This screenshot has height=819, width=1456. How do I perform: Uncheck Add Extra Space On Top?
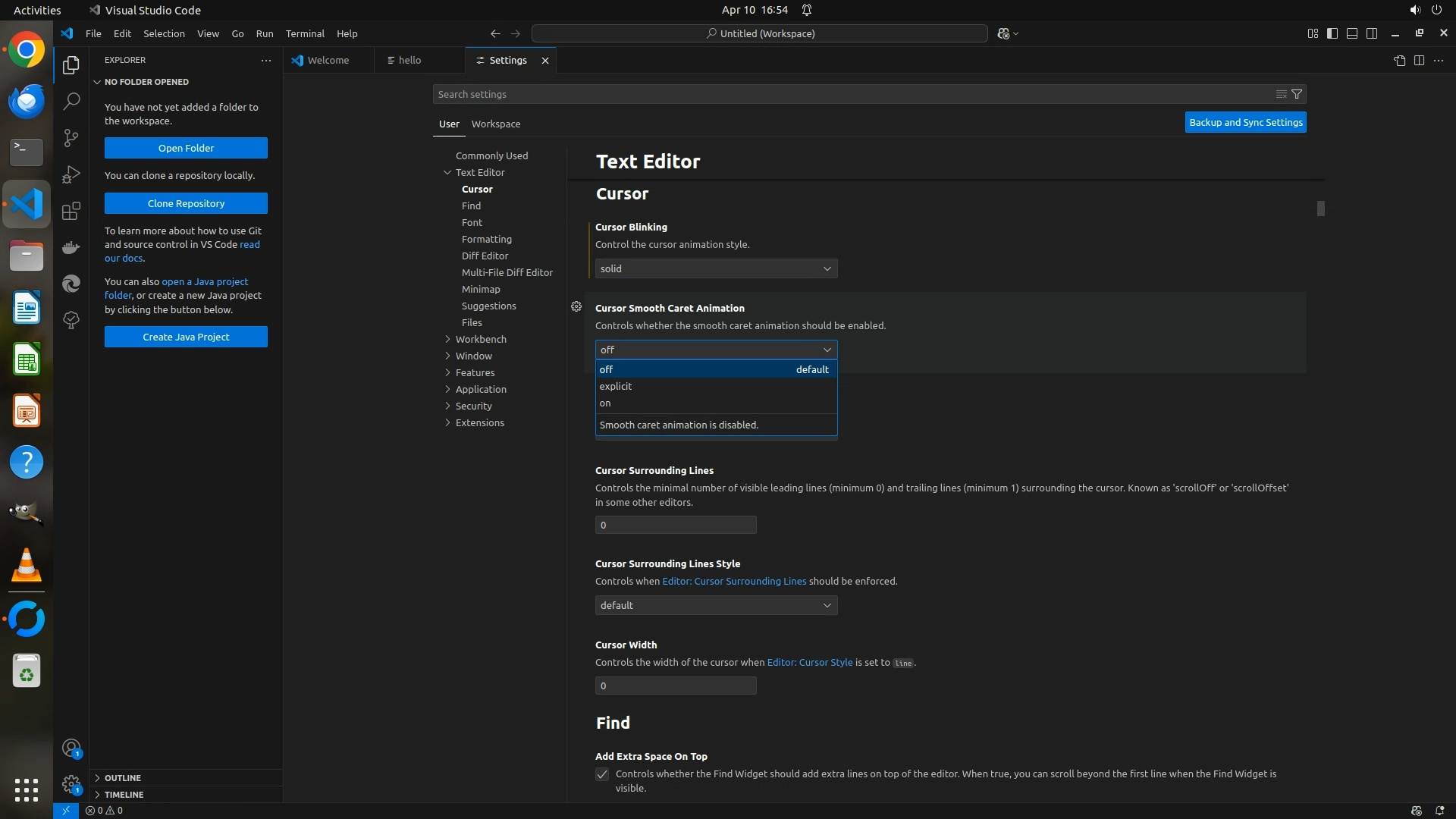602,774
